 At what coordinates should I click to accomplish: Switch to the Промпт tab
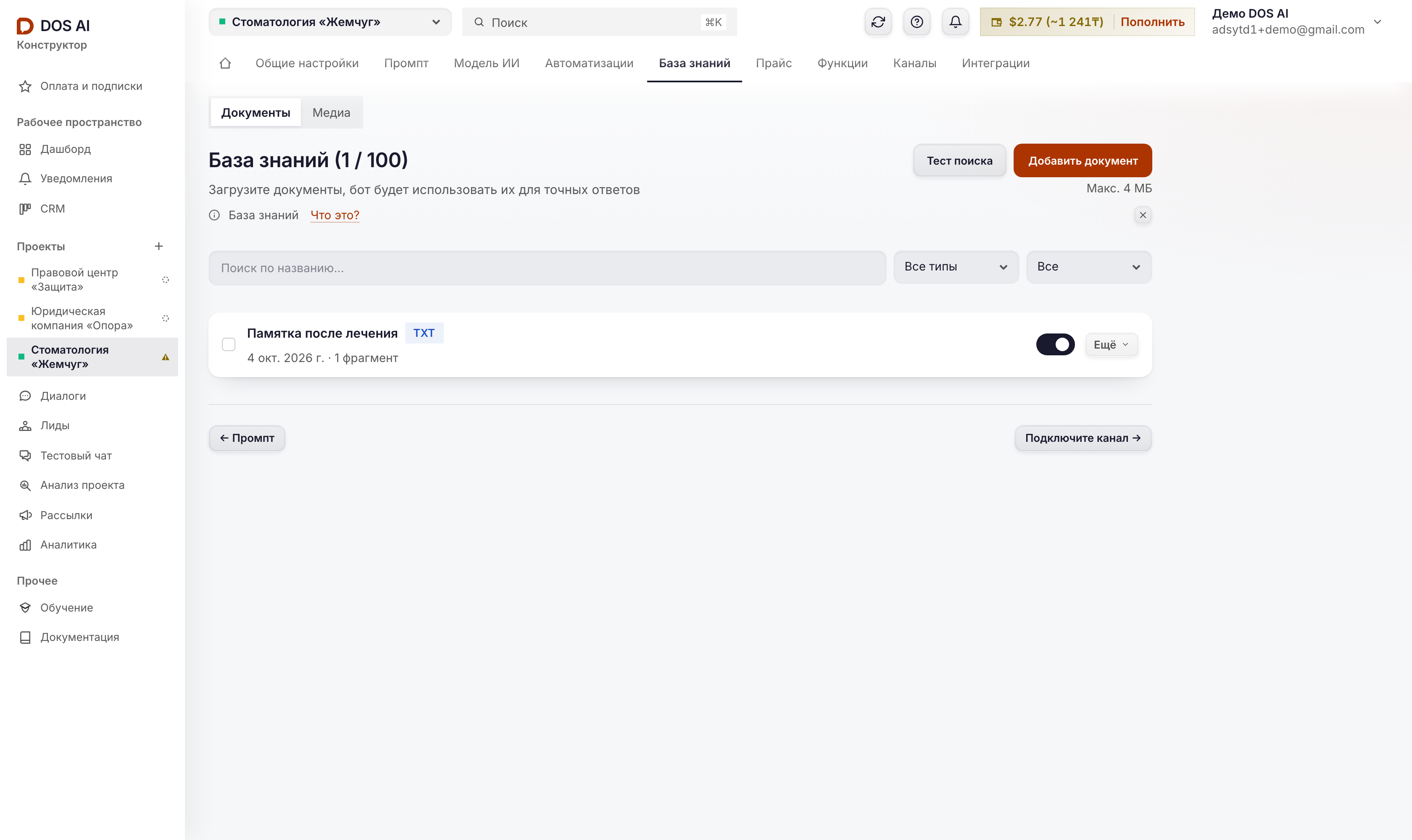pyautogui.click(x=406, y=63)
